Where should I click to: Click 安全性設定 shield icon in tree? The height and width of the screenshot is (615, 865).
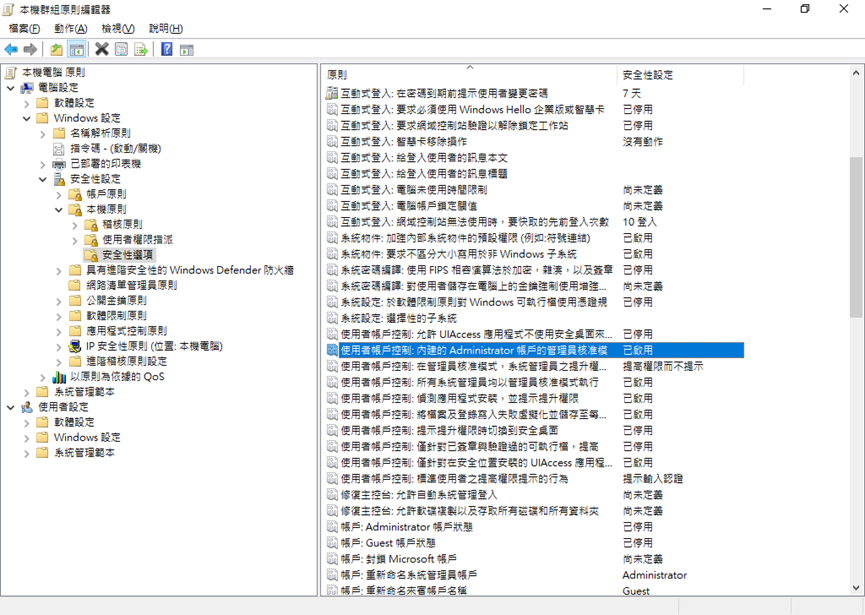pyautogui.click(x=60, y=179)
